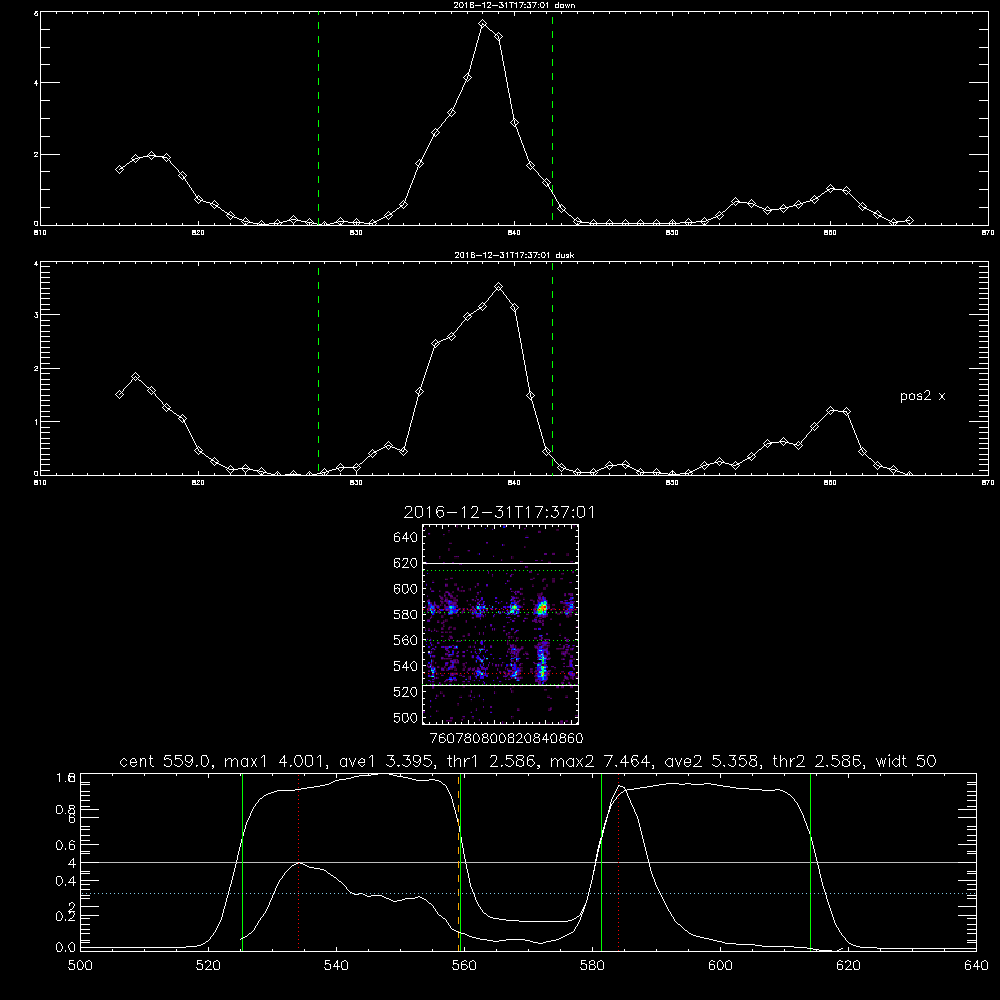1000x1000 pixels.
Task: Click the highest diamond marker in dusk plot
Action: tap(499, 287)
